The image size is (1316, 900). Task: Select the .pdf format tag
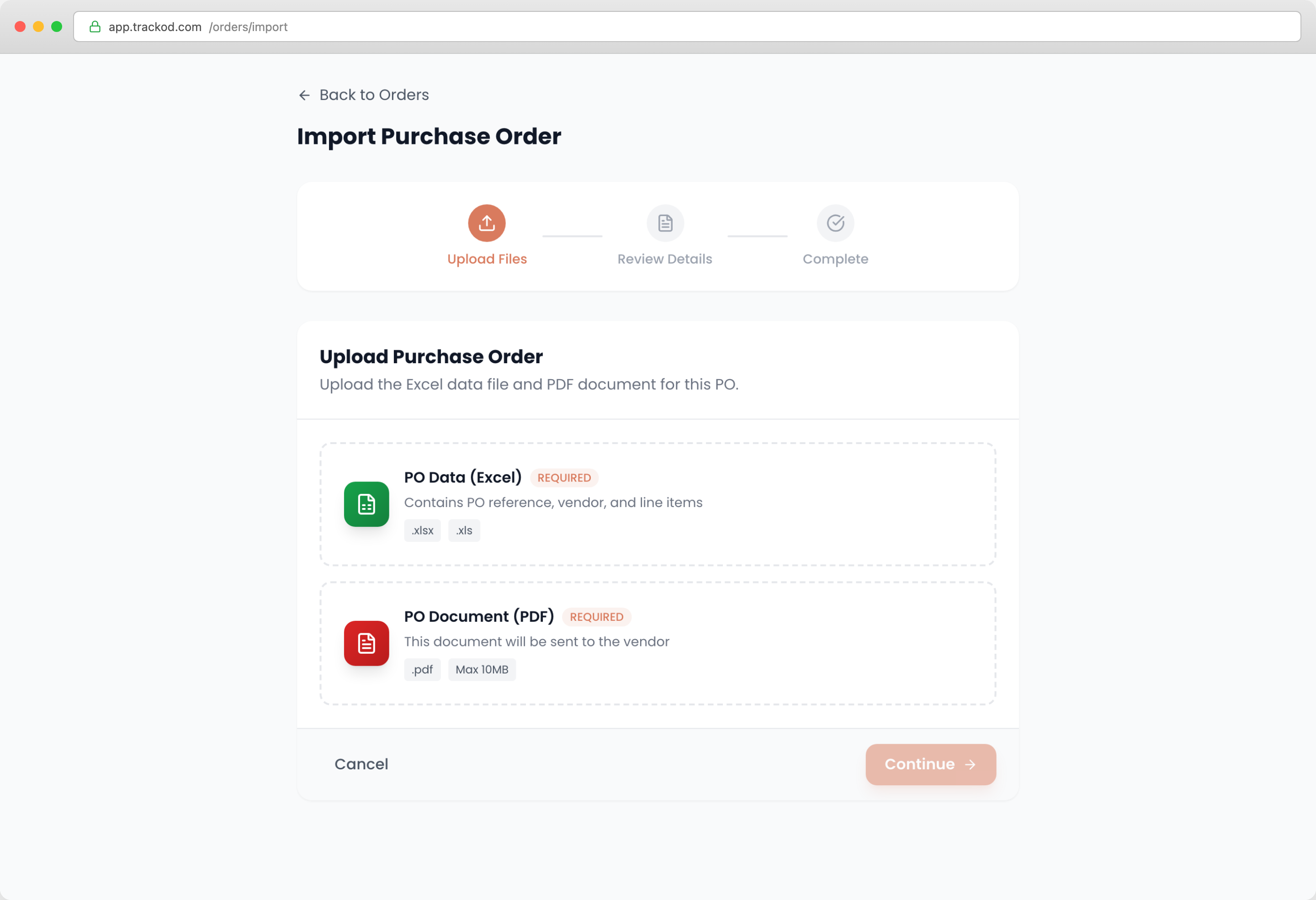coord(422,669)
